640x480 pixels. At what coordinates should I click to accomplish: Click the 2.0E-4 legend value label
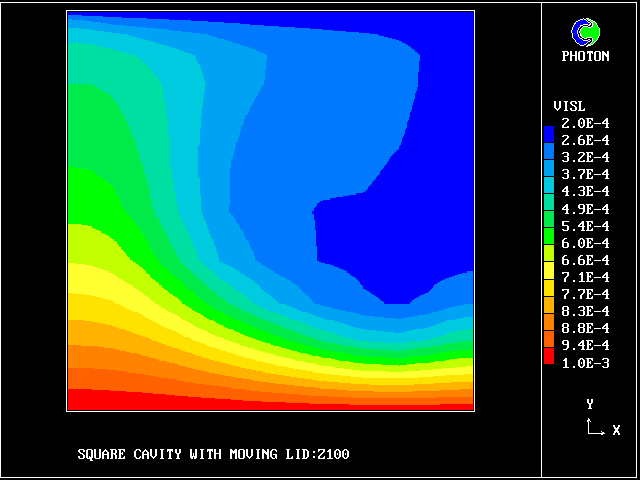(x=585, y=123)
